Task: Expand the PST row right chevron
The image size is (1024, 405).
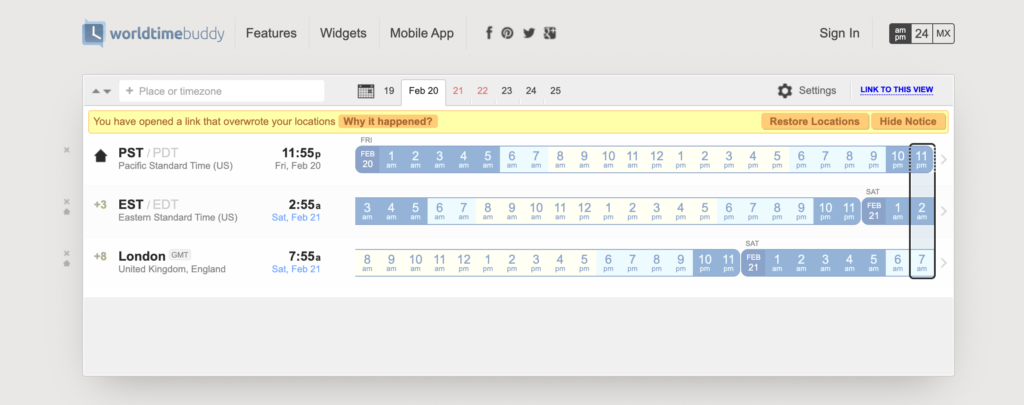Action: pos(943,159)
